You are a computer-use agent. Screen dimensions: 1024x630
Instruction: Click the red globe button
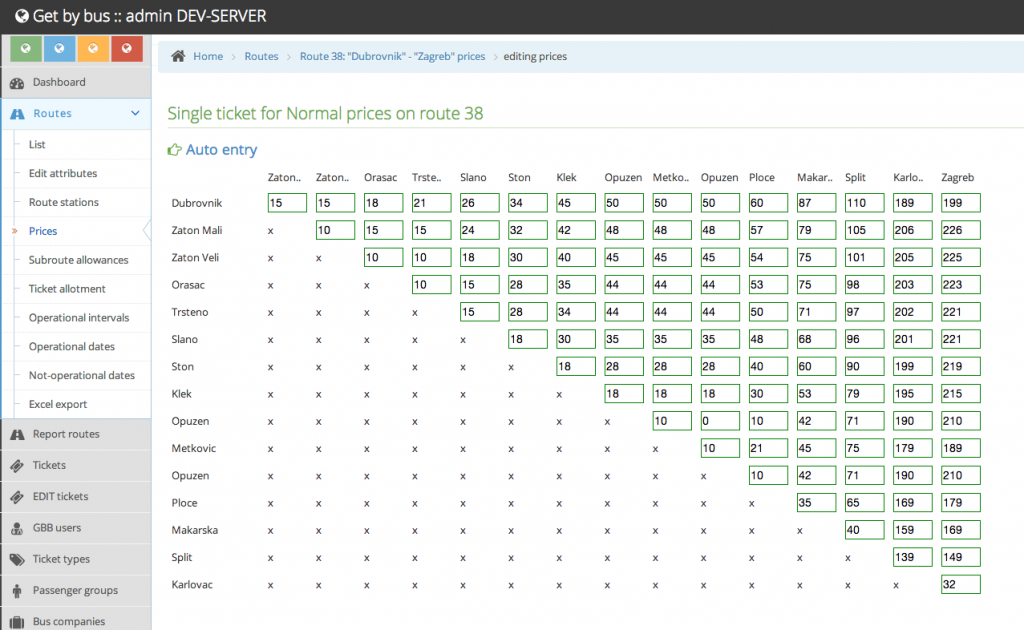(x=127, y=48)
